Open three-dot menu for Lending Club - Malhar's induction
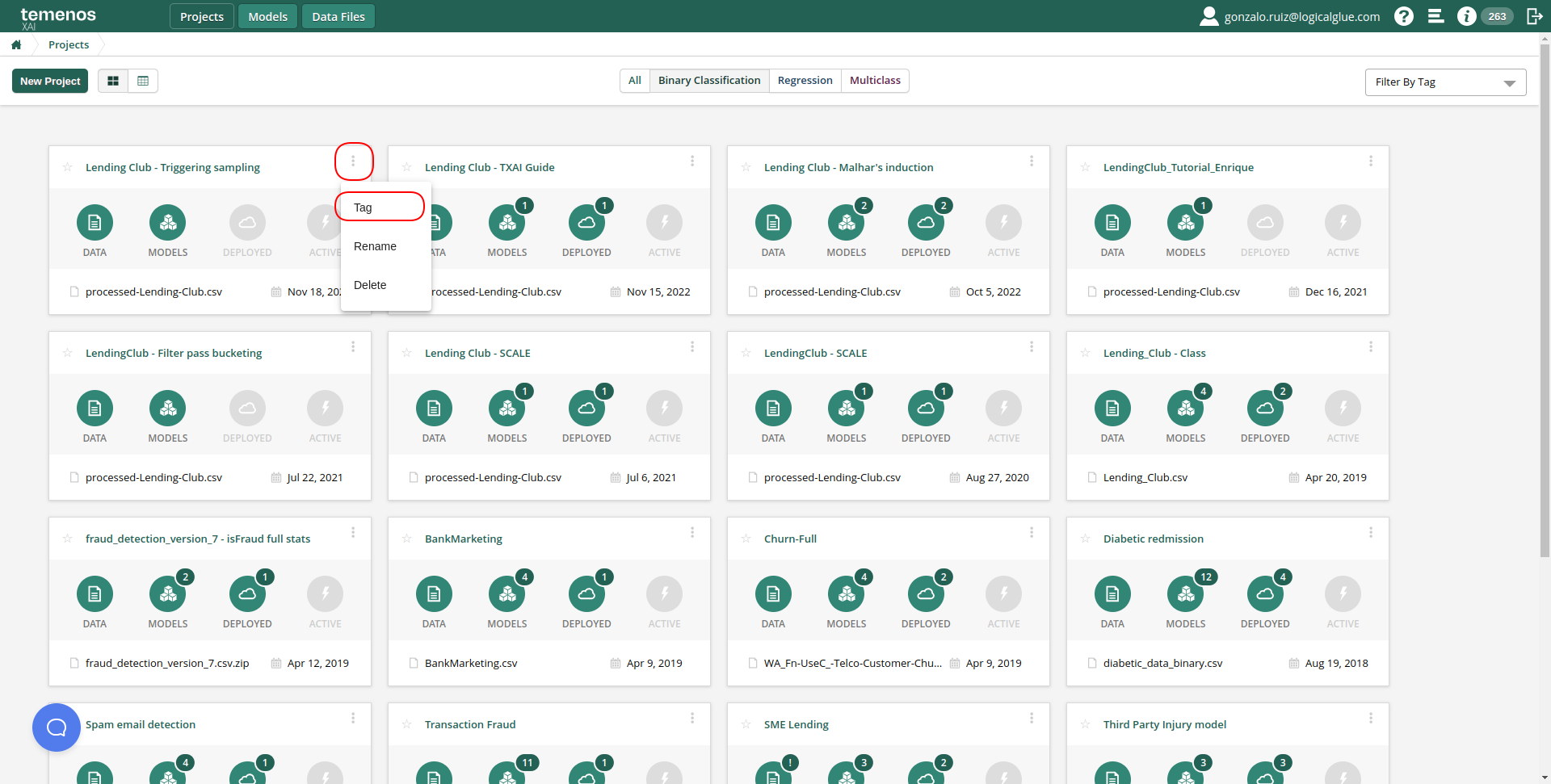Viewport: 1551px width, 784px height. point(1032,161)
